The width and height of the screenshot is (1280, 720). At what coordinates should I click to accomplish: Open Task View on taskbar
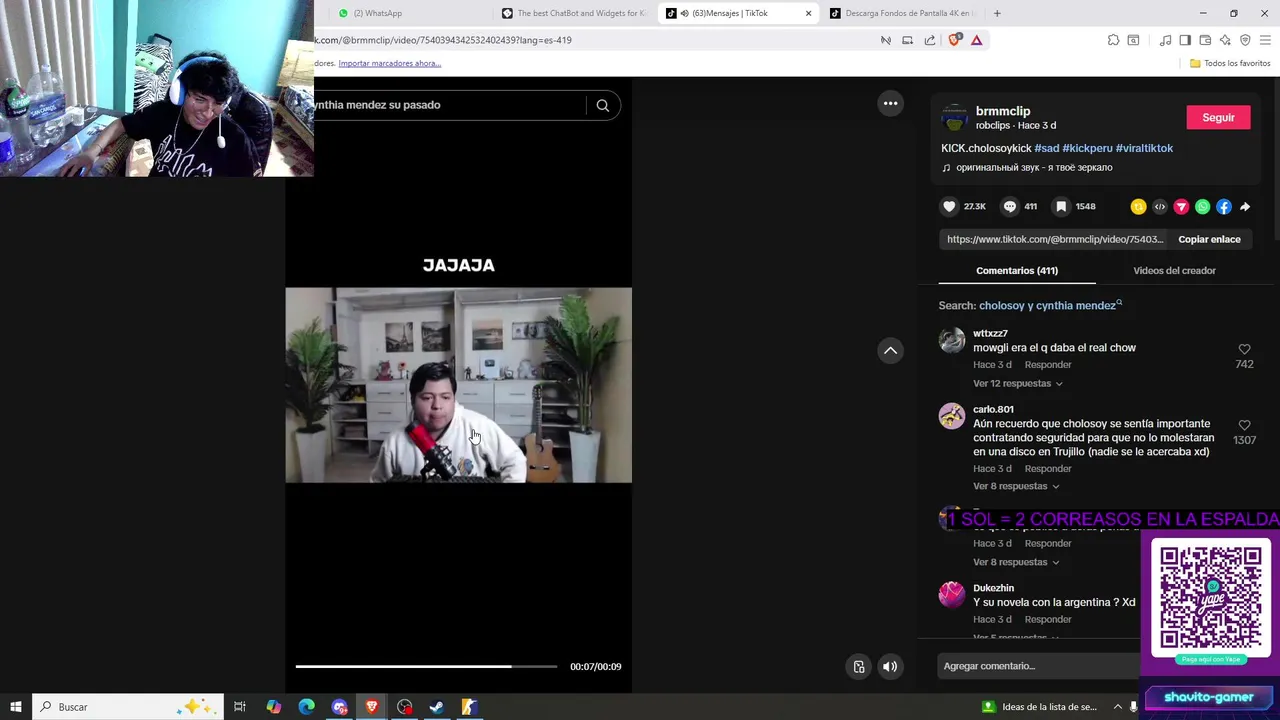240,707
